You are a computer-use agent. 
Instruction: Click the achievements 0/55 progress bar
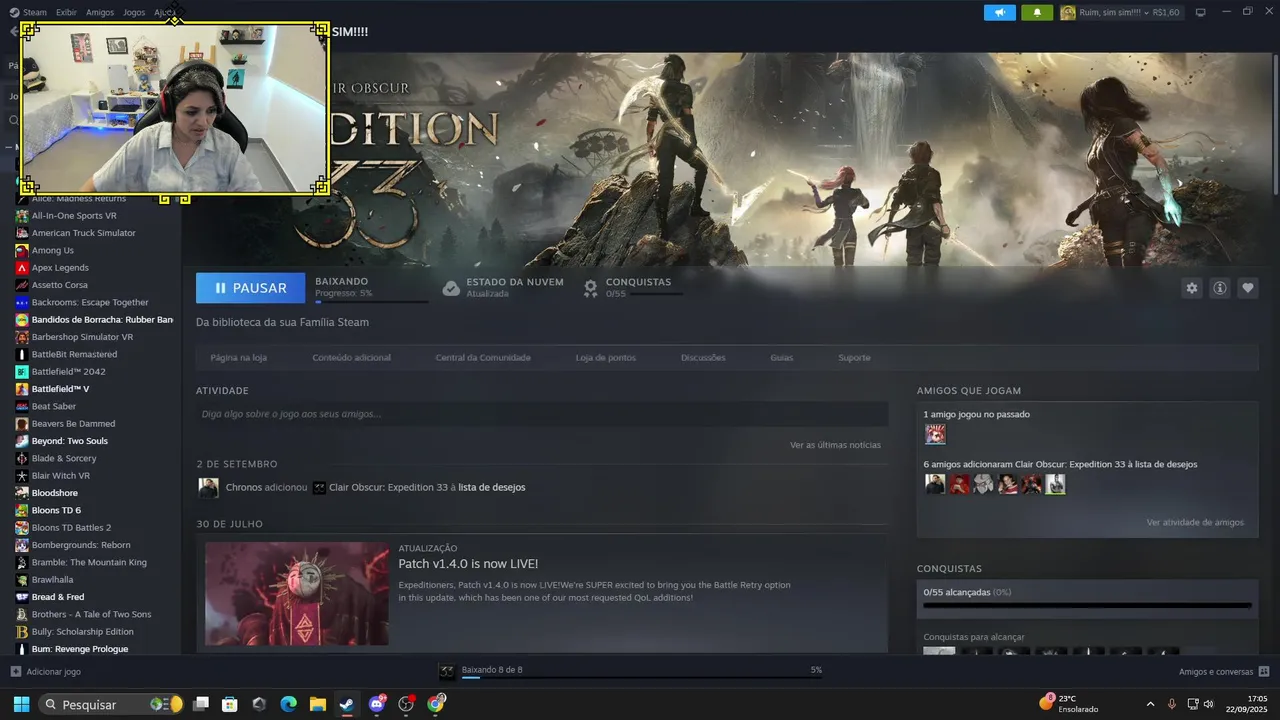point(1087,605)
